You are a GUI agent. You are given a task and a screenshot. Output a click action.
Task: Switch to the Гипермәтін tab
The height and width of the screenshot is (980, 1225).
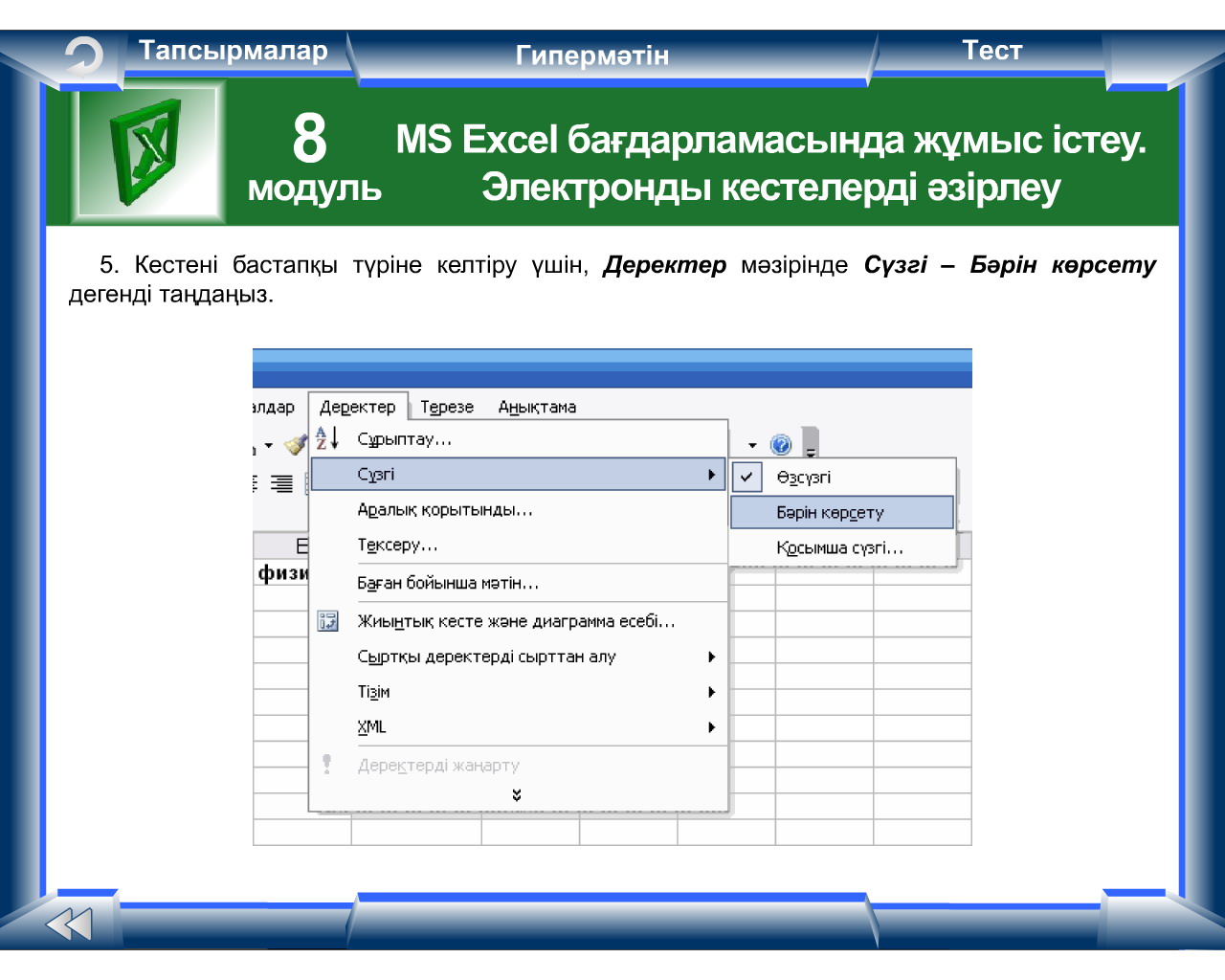click(592, 56)
